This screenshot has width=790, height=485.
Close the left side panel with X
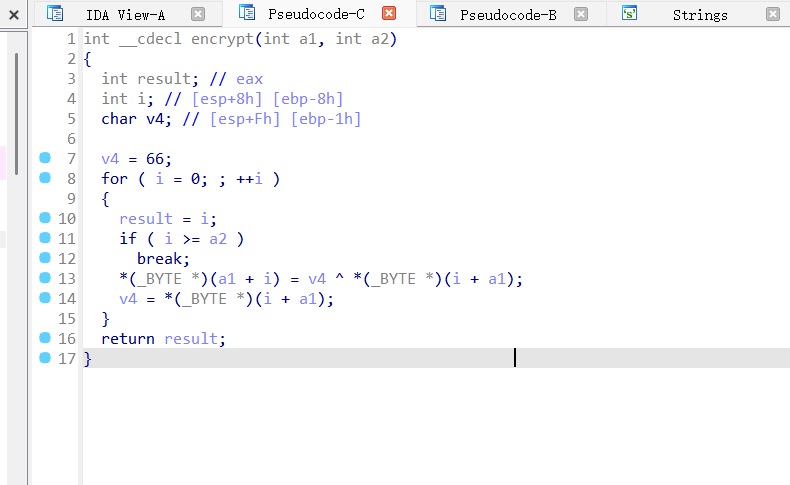(13, 14)
